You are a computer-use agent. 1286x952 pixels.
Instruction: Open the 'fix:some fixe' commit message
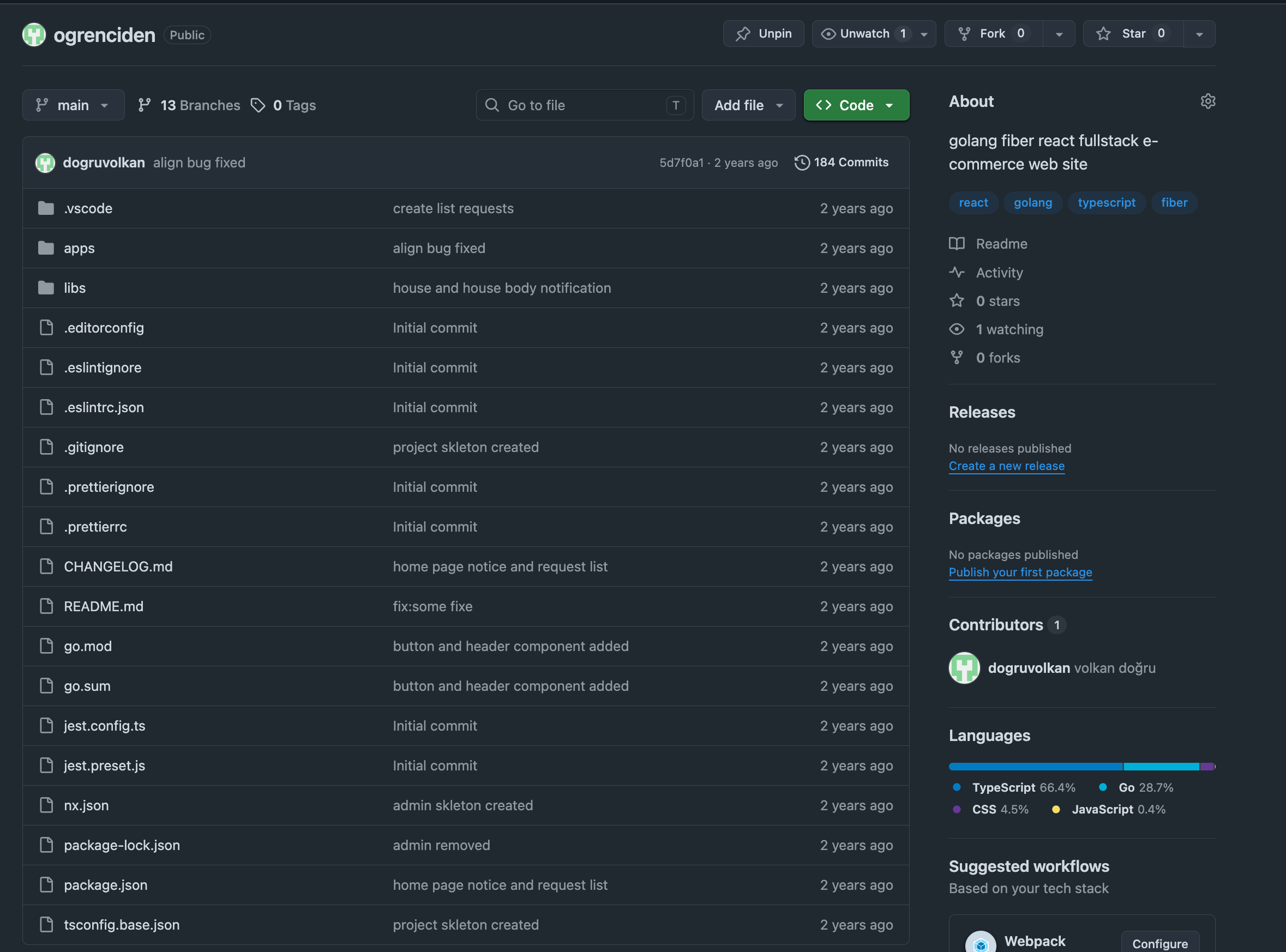pos(433,606)
